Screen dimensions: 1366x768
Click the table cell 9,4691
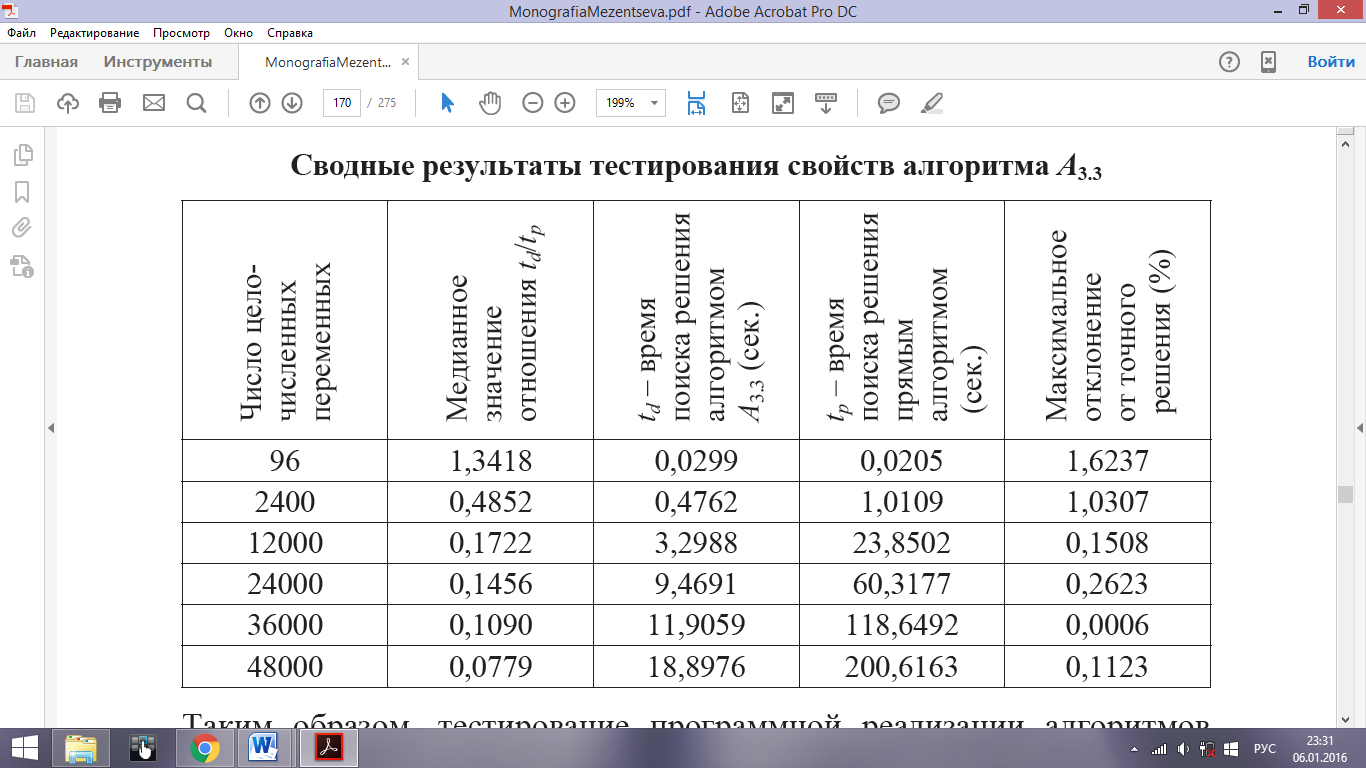696,584
